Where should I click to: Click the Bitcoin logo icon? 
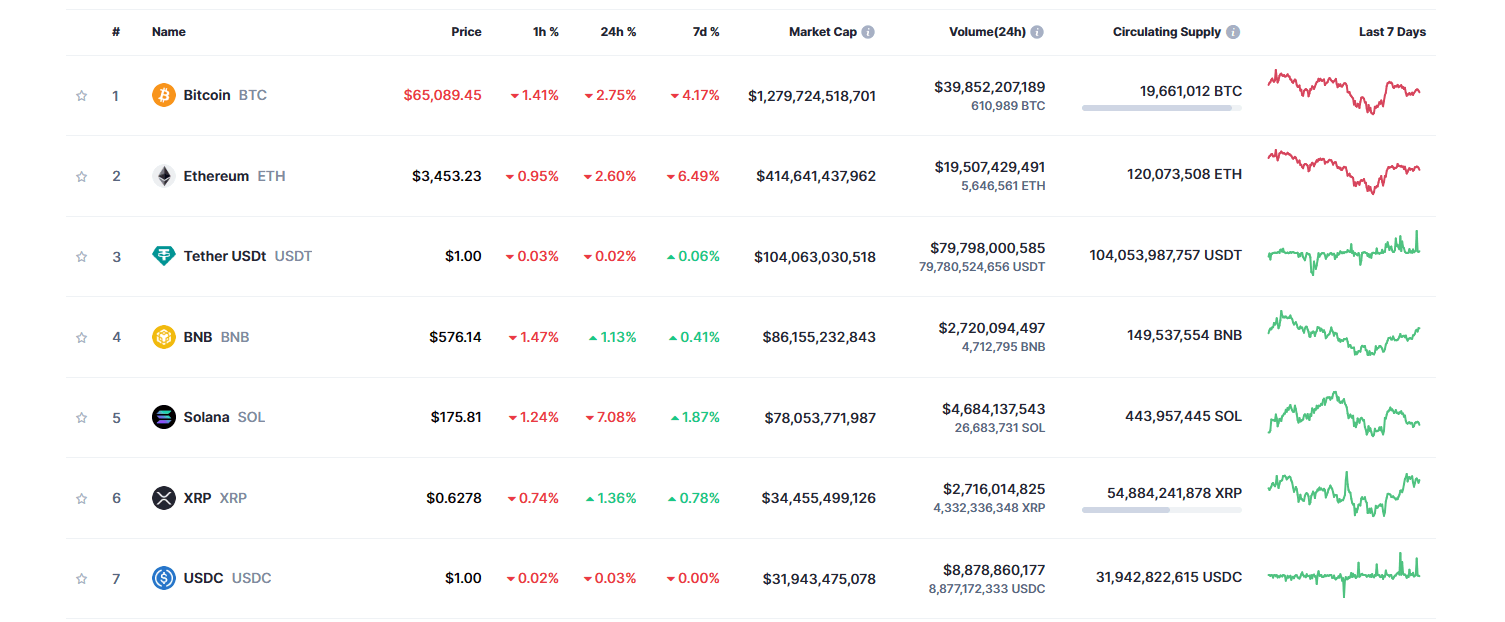click(163, 95)
